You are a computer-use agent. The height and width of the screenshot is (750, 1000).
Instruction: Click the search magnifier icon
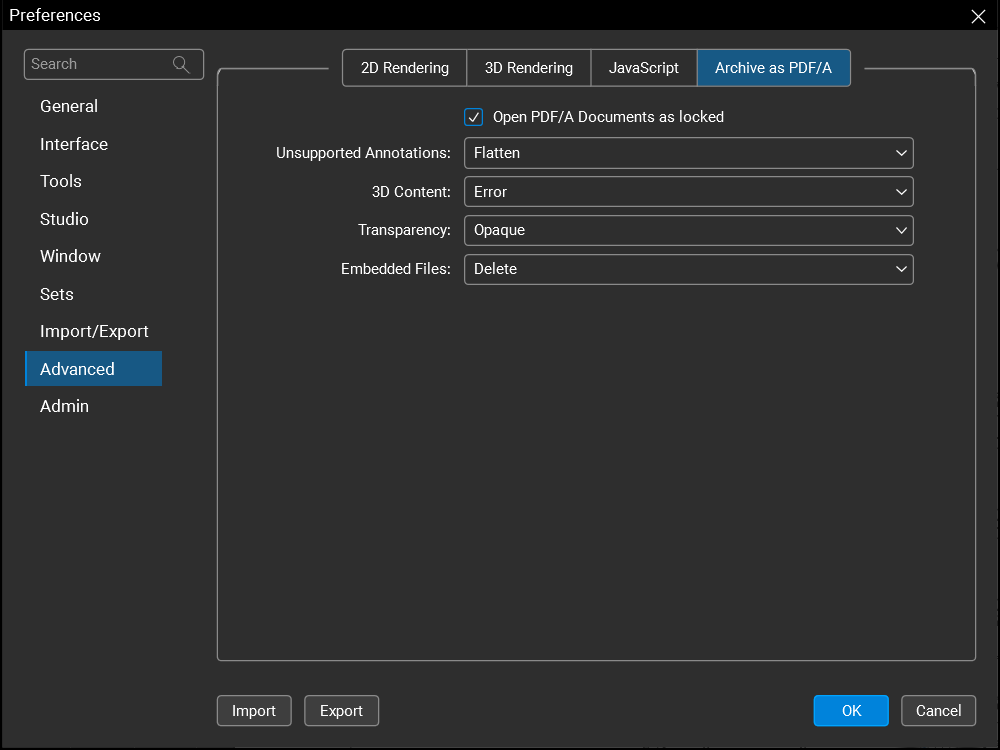click(x=181, y=64)
